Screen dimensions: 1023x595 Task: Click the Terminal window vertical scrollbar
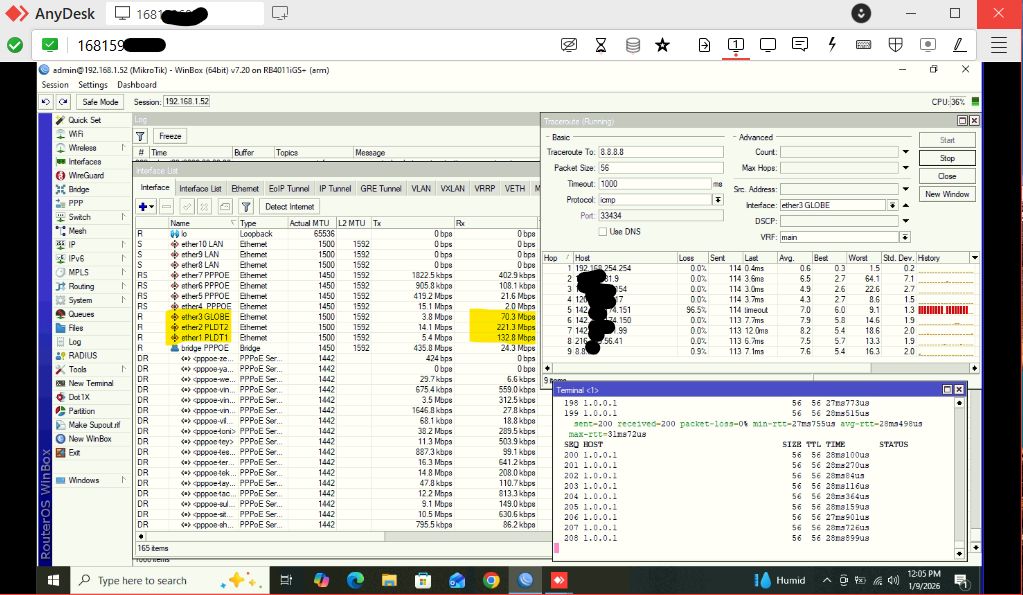(x=959, y=478)
